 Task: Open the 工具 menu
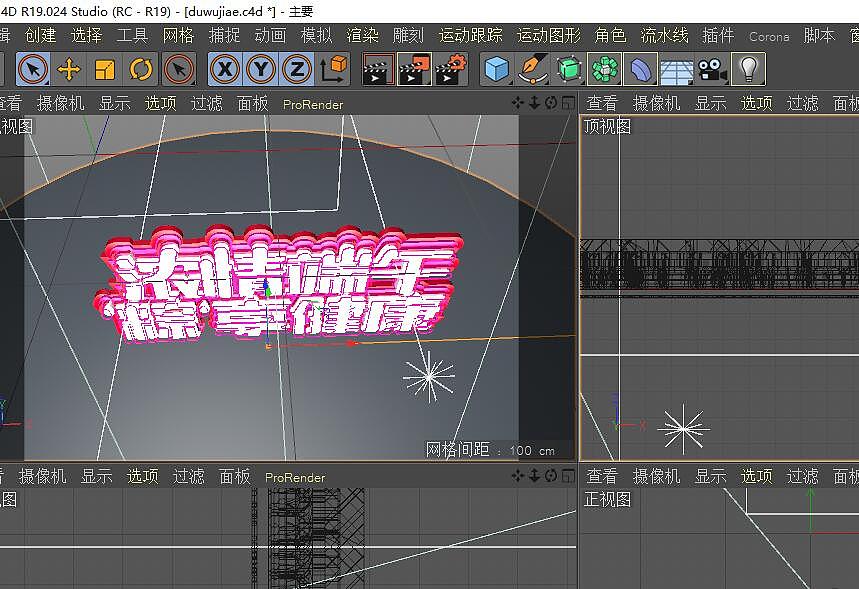click(133, 36)
